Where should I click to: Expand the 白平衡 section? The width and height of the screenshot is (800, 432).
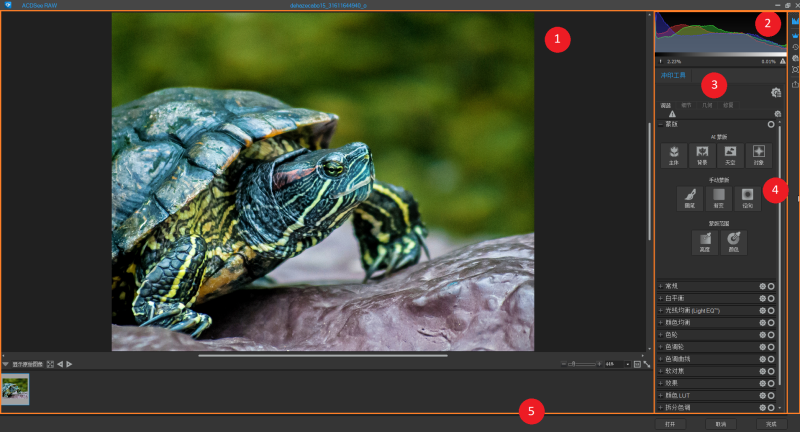(660, 298)
